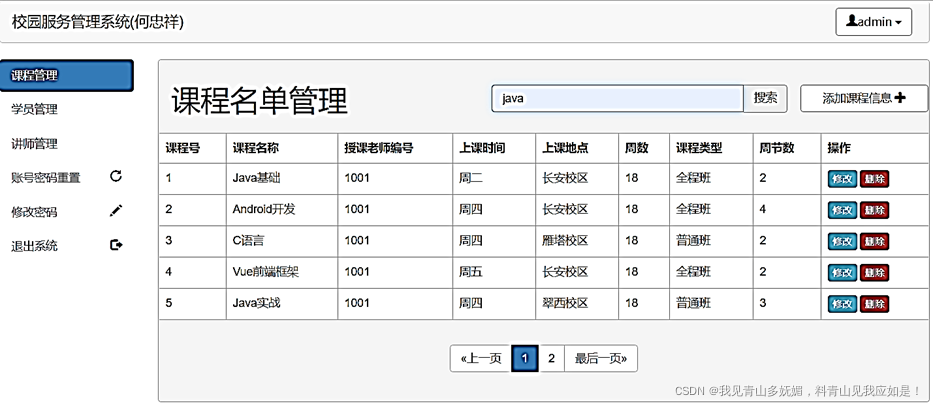
Task: Click 全程班 in the Android开发 row
Action: (693, 209)
